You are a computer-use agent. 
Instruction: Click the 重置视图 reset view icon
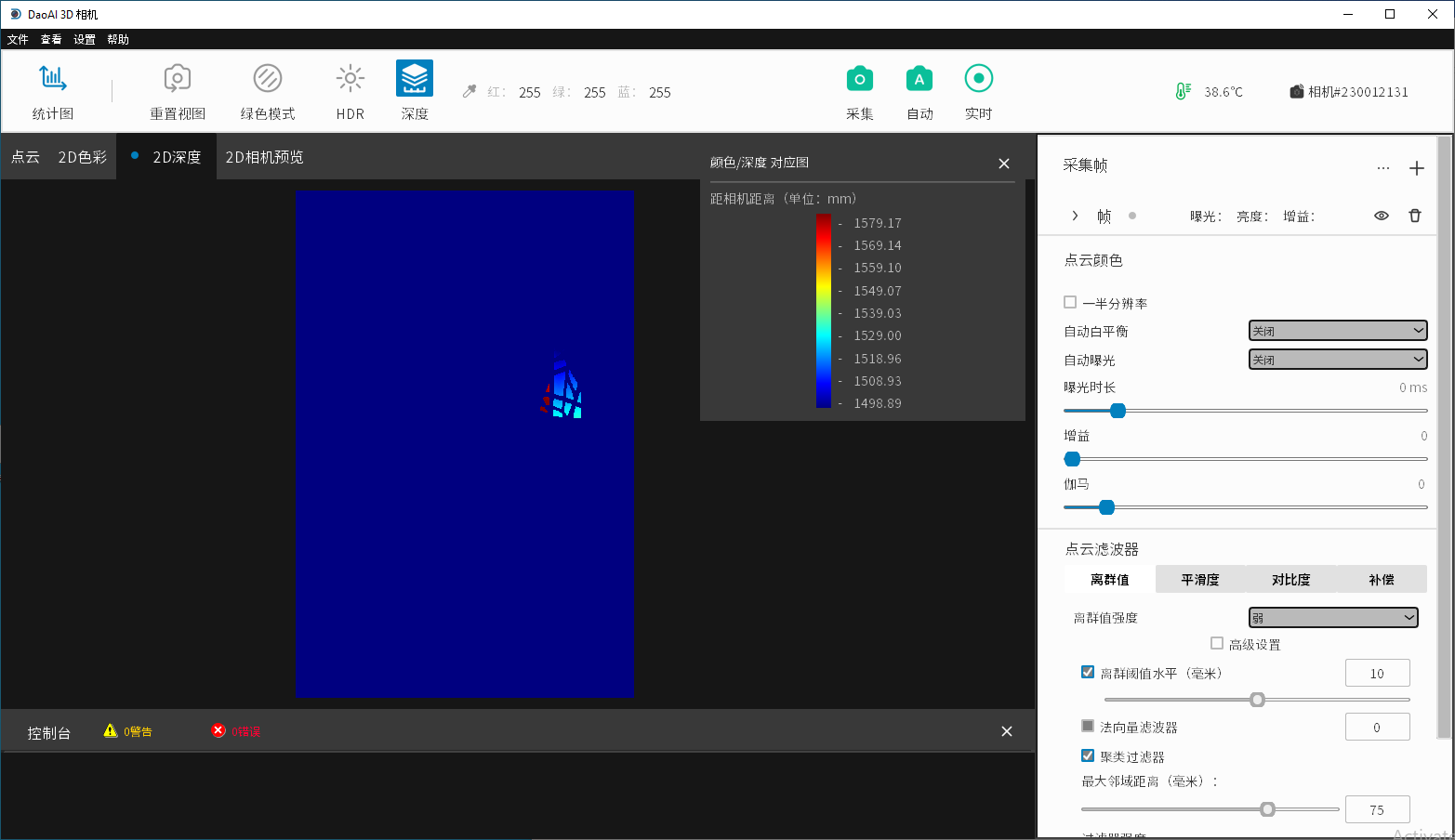click(178, 79)
